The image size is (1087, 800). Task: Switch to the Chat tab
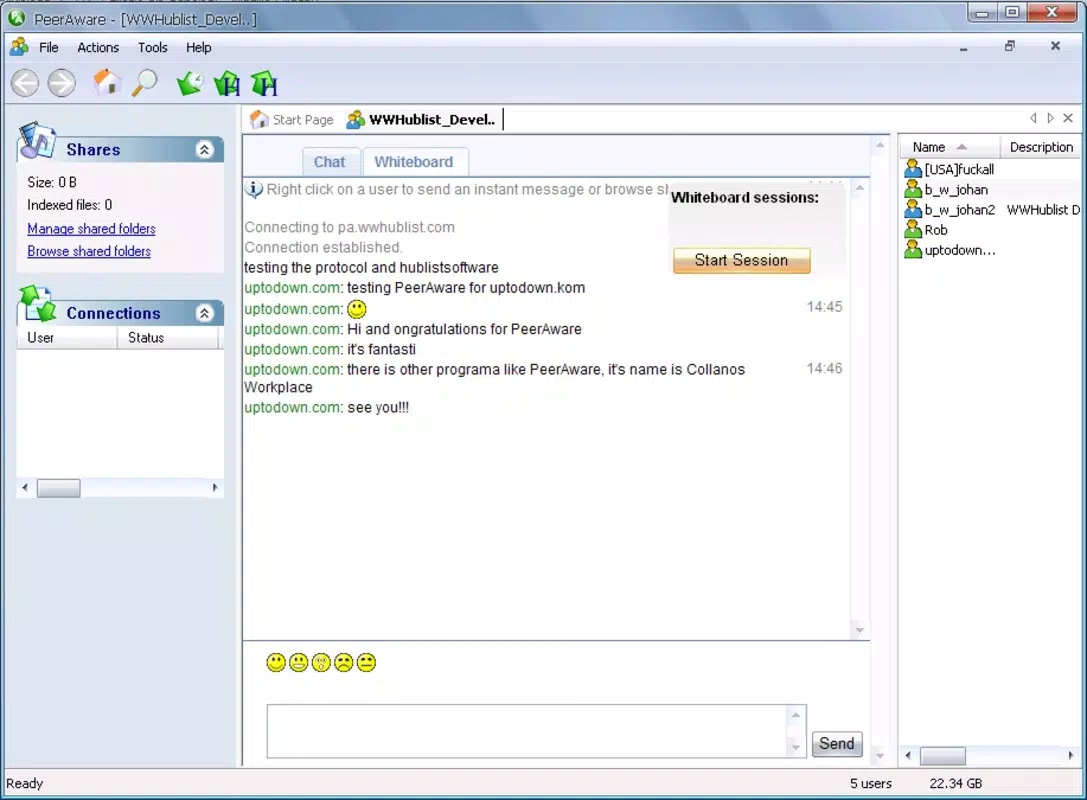[329, 162]
